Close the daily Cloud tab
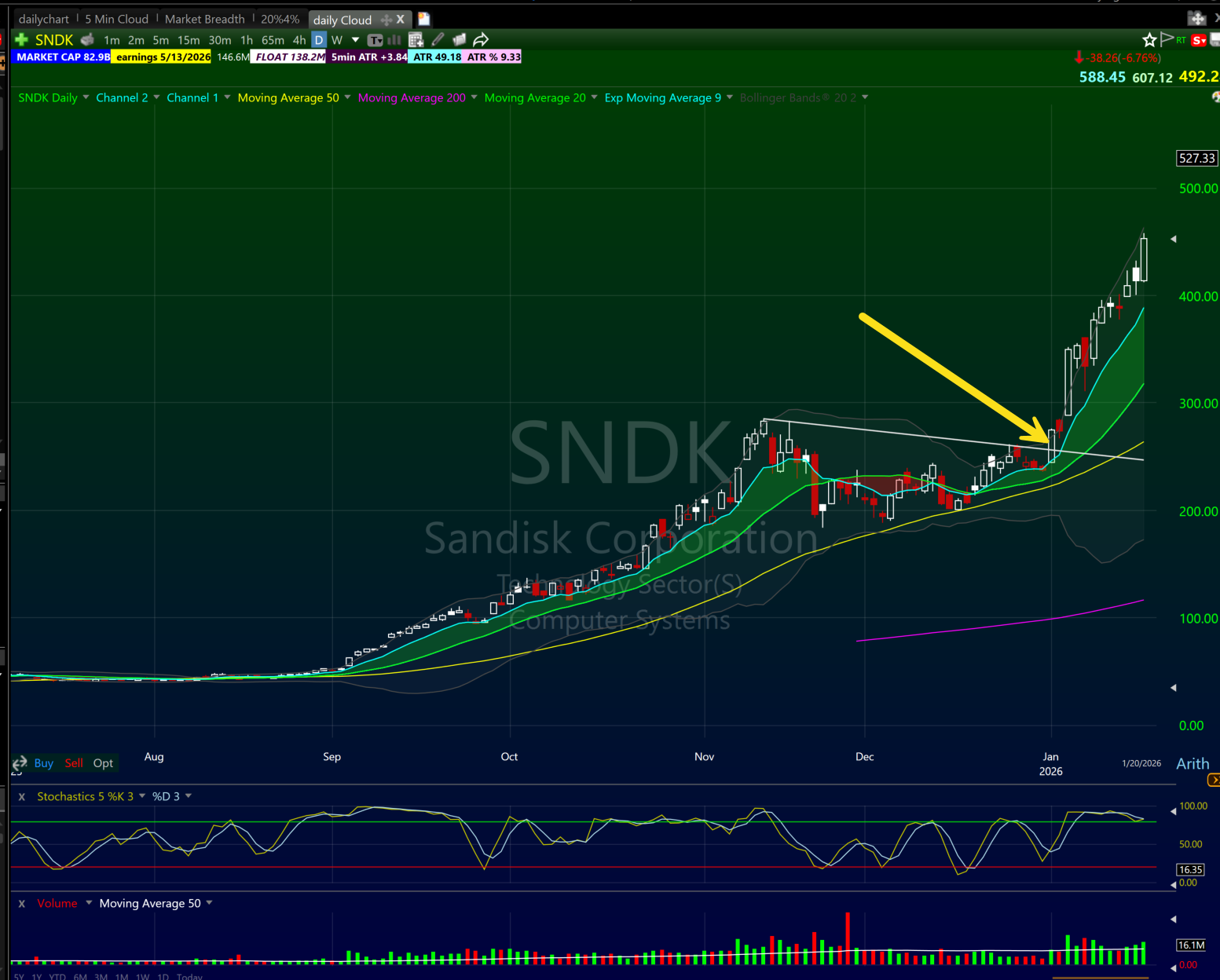This screenshot has width=1220, height=980. click(401, 20)
